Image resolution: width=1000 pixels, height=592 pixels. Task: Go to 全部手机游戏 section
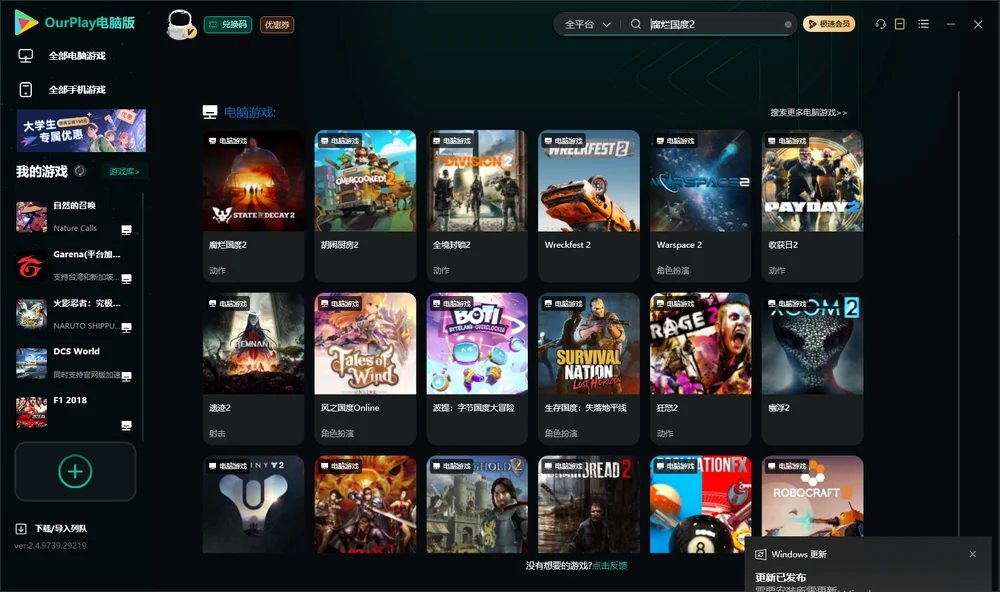tap(62, 90)
